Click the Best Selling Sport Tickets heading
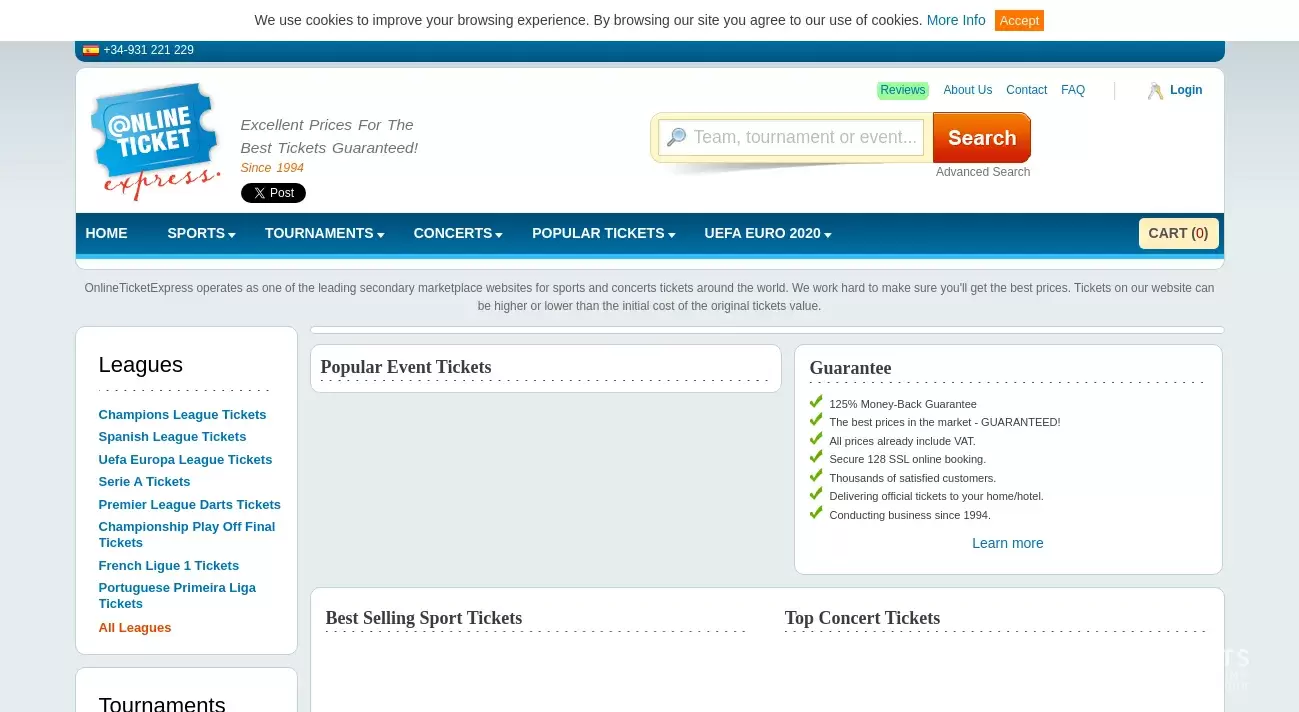The width and height of the screenshot is (1299, 712). pos(424,618)
